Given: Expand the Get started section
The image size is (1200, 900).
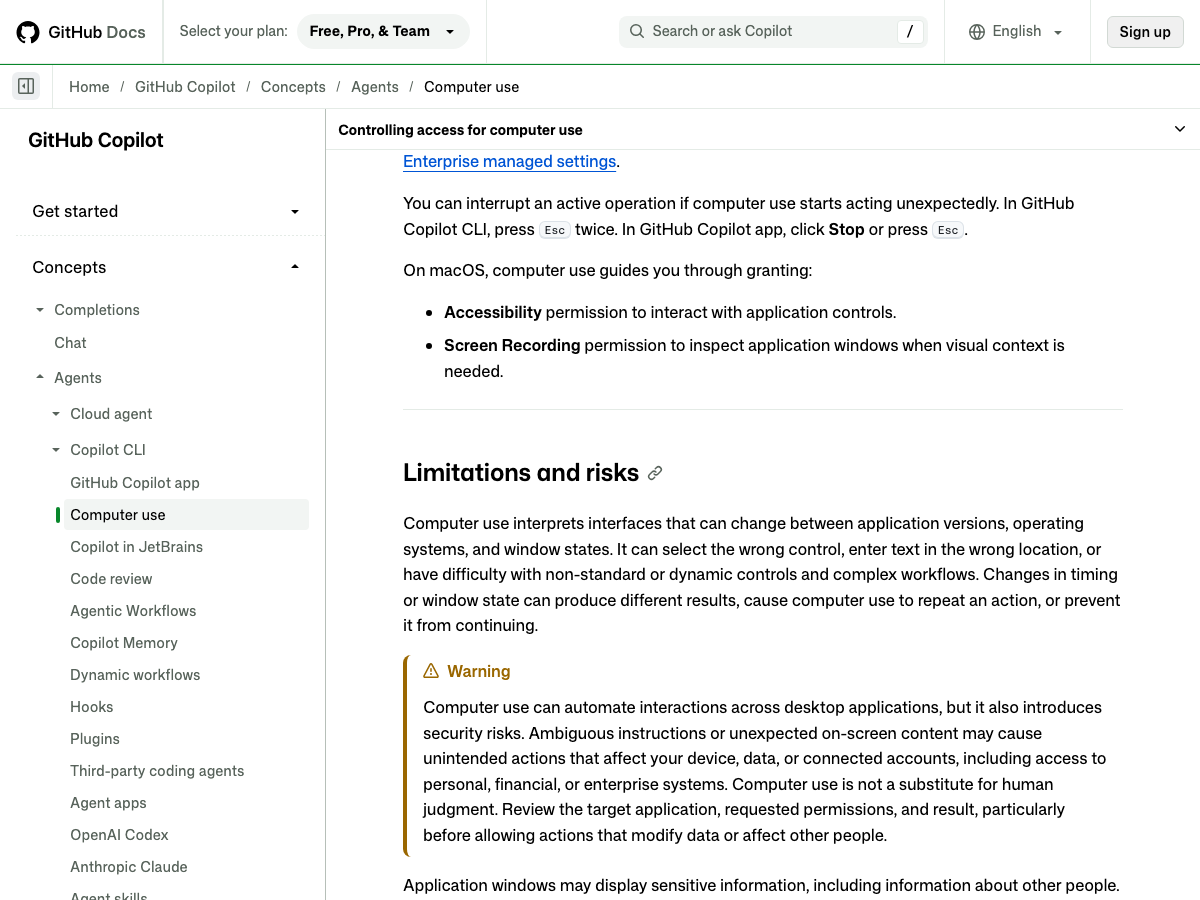Looking at the screenshot, I should (166, 211).
